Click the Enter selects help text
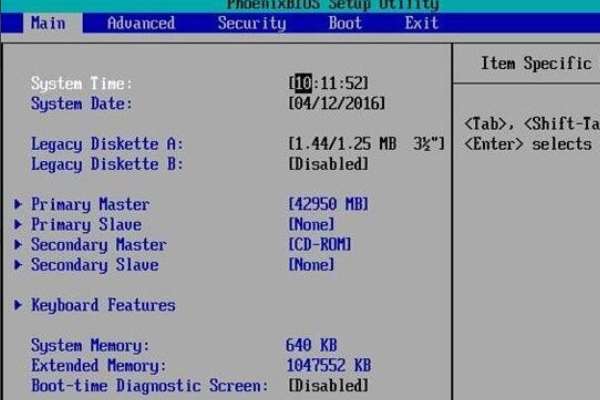The height and width of the screenshot is (400, 600). (528, 144)
